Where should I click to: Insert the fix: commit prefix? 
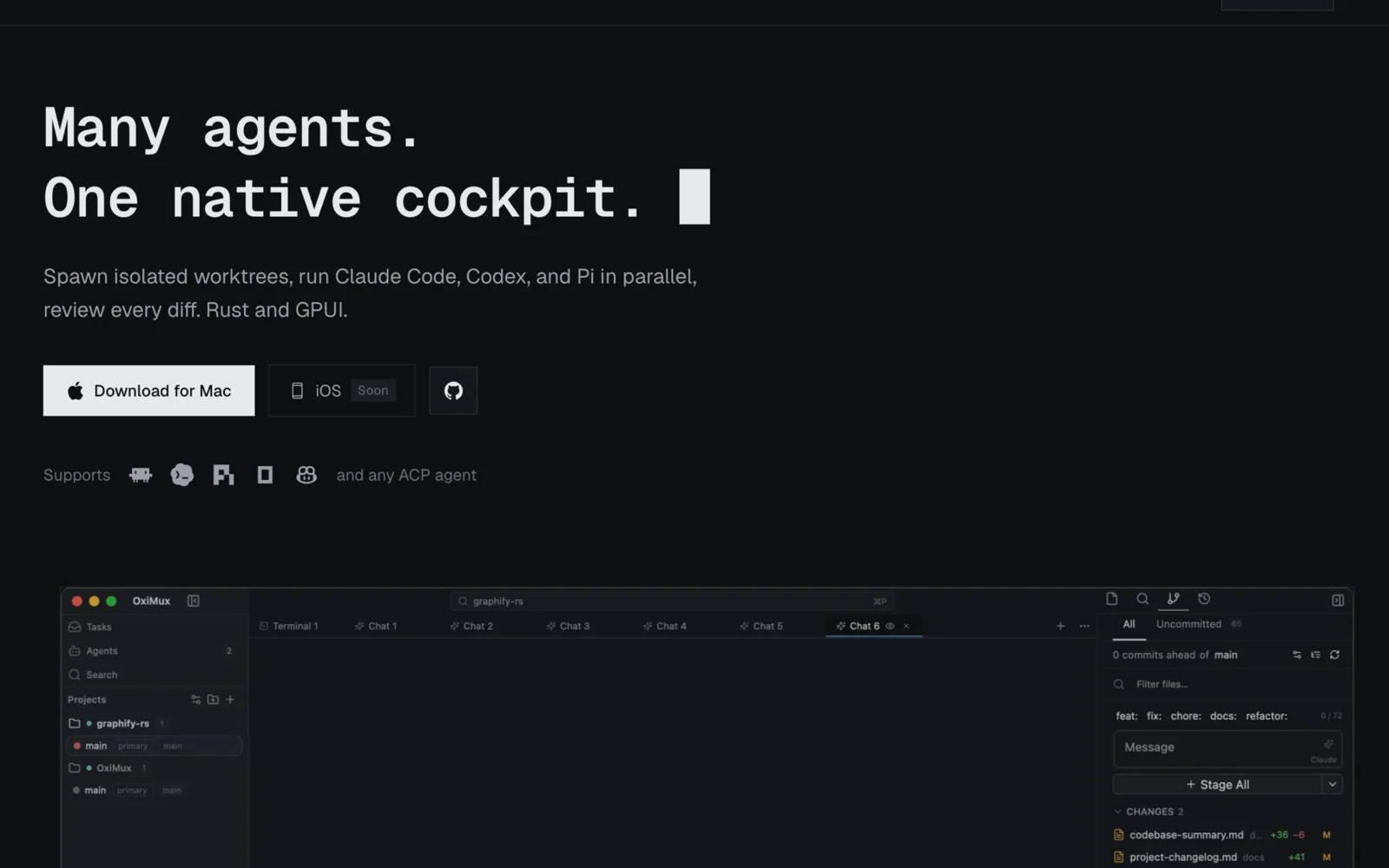point(1154,716)
